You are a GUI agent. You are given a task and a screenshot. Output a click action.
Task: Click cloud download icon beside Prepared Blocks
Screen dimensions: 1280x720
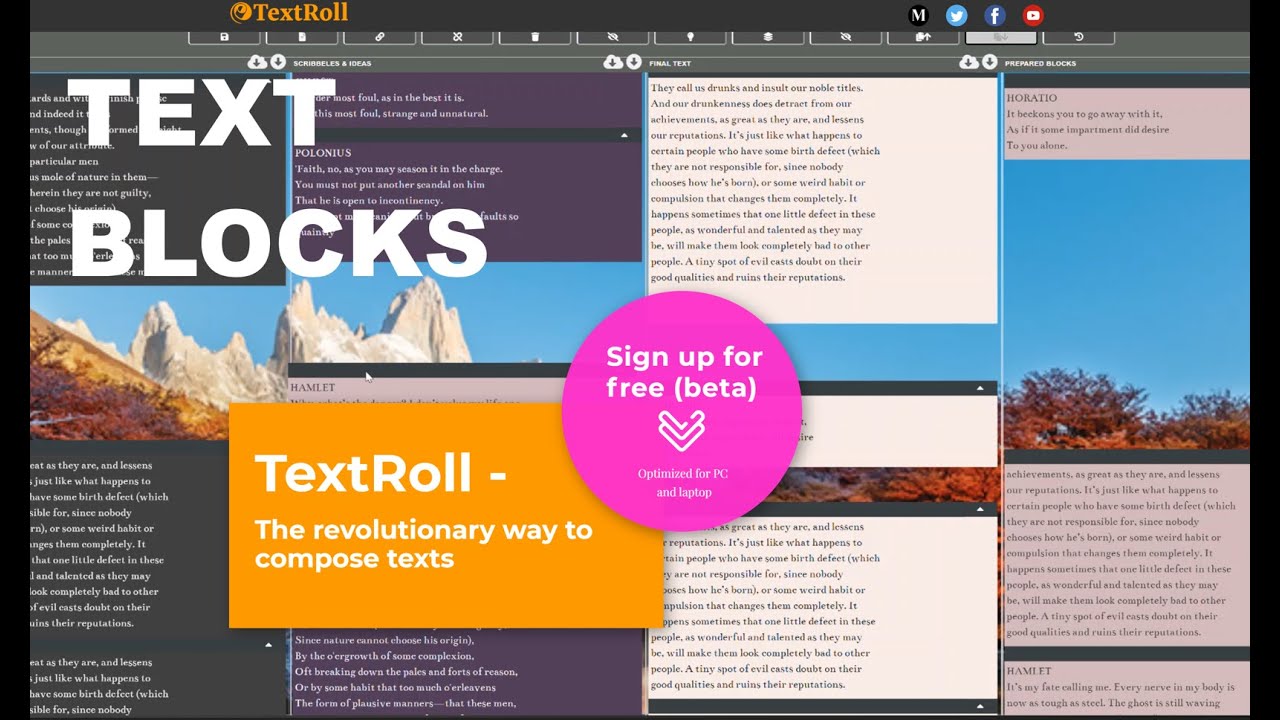(968, 62)
